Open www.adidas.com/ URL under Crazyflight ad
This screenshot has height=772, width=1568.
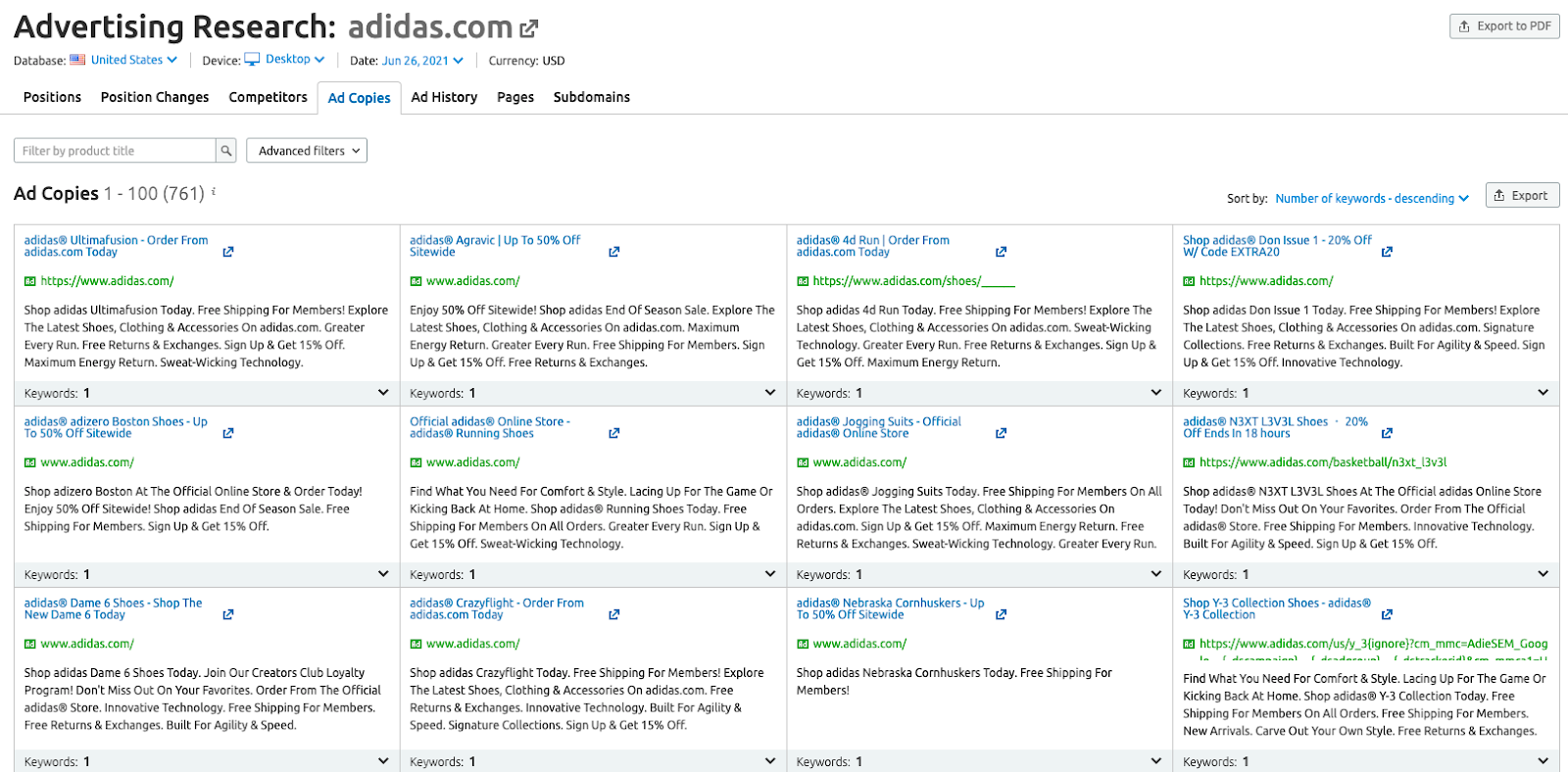click(x=472, y=644)
